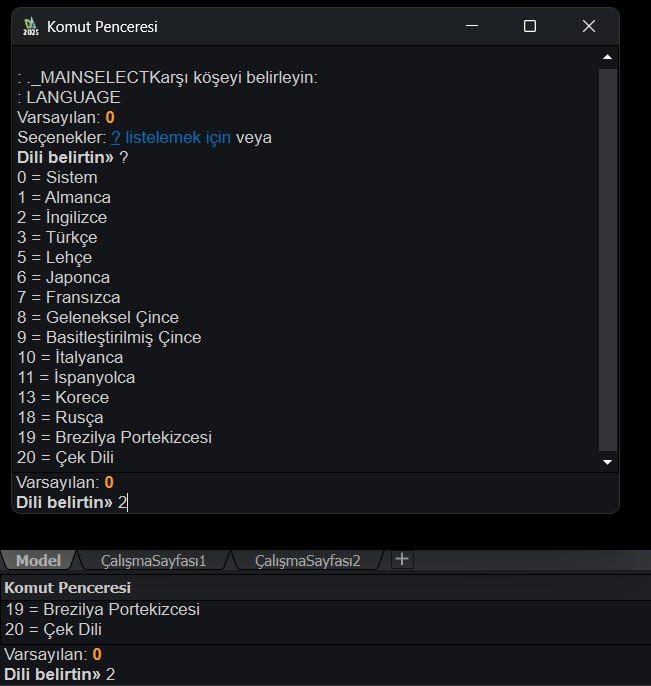The width and height of the screenshot is (651, 686).
Task: Click the ": LANGUAGE" command history line
Action: tap(69, 97)
